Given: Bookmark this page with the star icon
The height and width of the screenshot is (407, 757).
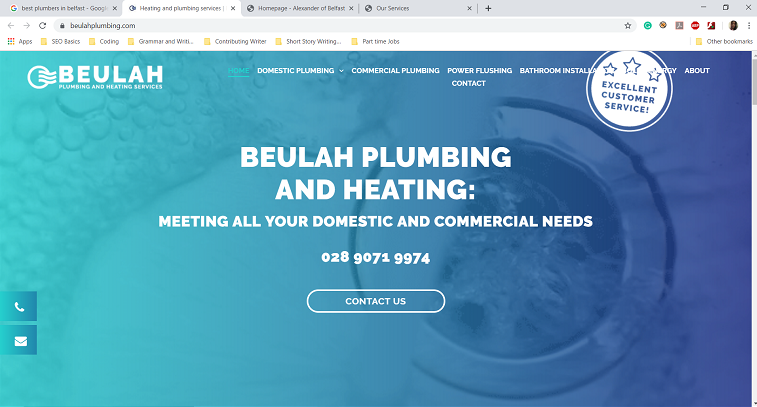Looking at the screenshot, I should click(x=628, y=26).
